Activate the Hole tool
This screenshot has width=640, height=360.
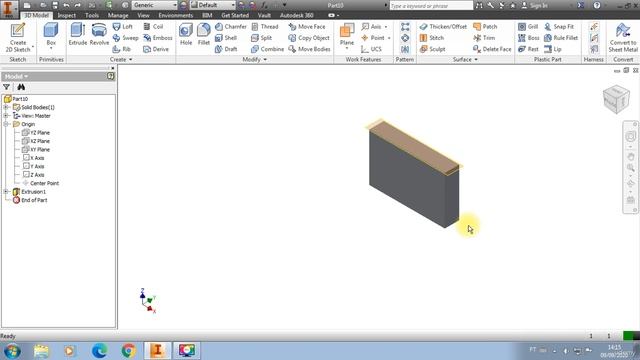tap(186, 34)
